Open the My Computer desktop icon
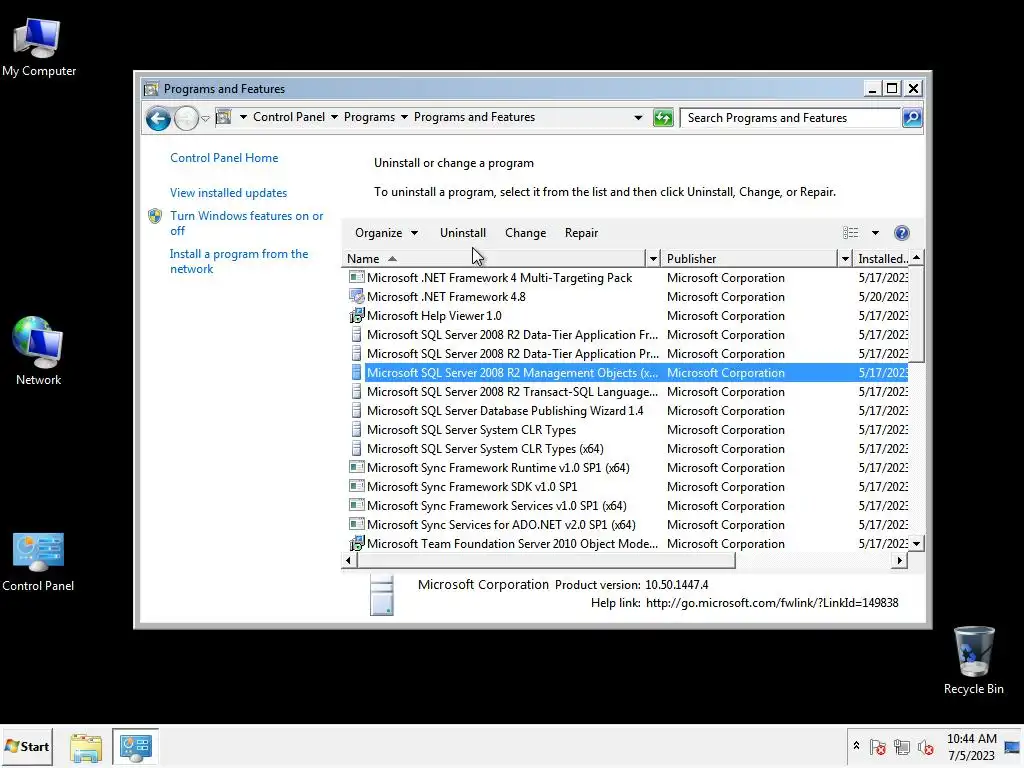Image resolution: width=1024 pixels, height=768 pixels. point(38,47)
